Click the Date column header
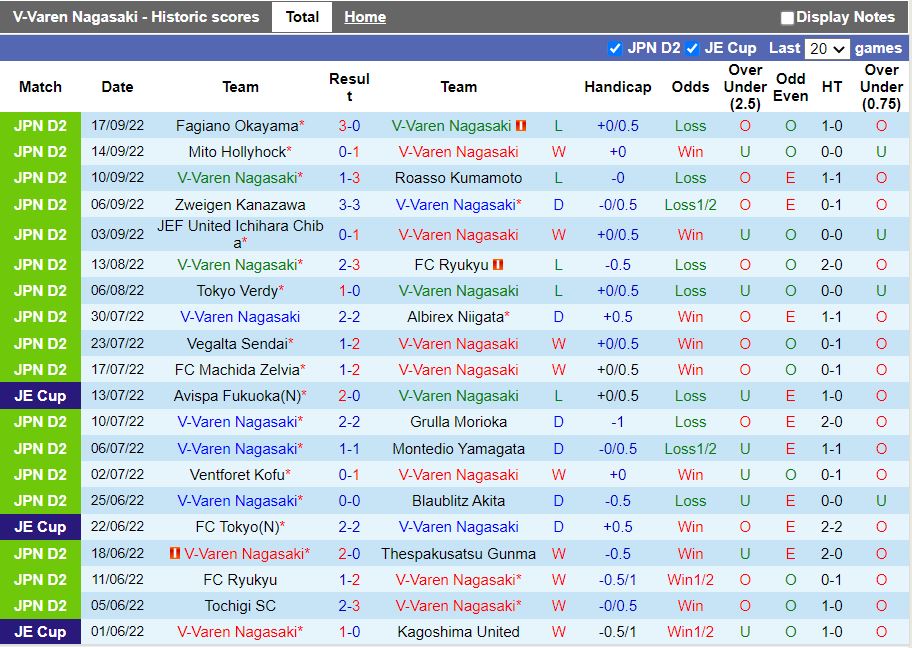The image size is (912, 648). (x=117, y=87)
